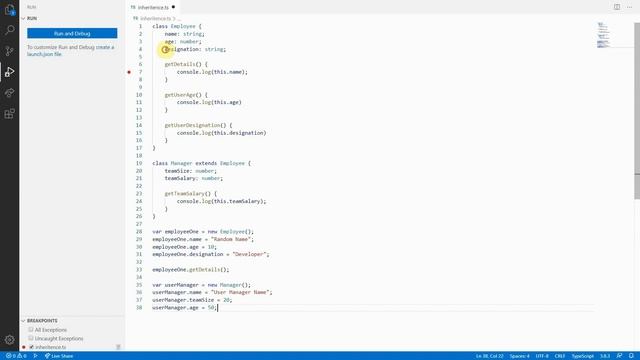Image resolution: width=640 pixels, height=360 pixels.
Task: Open the Extensions view
Action: click(x=9, y=113)
